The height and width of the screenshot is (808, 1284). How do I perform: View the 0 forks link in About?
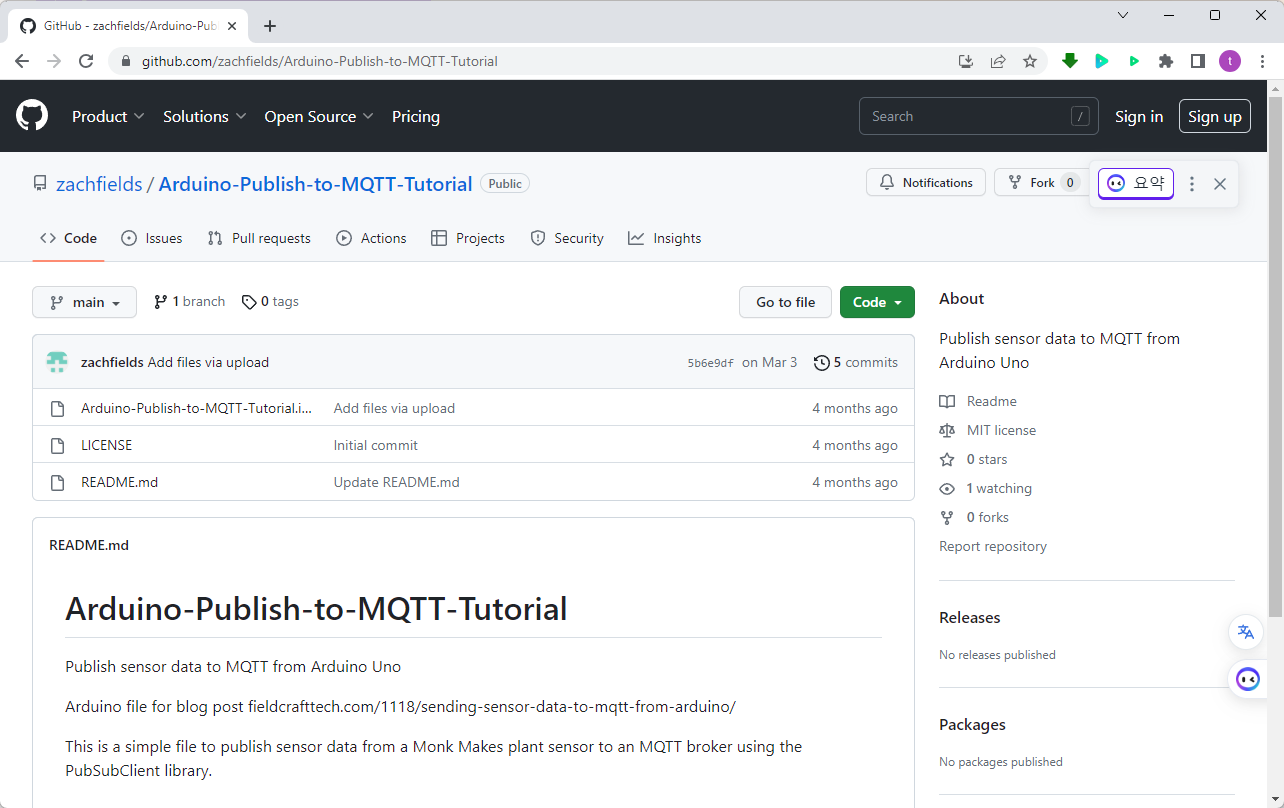click(974, 517)
